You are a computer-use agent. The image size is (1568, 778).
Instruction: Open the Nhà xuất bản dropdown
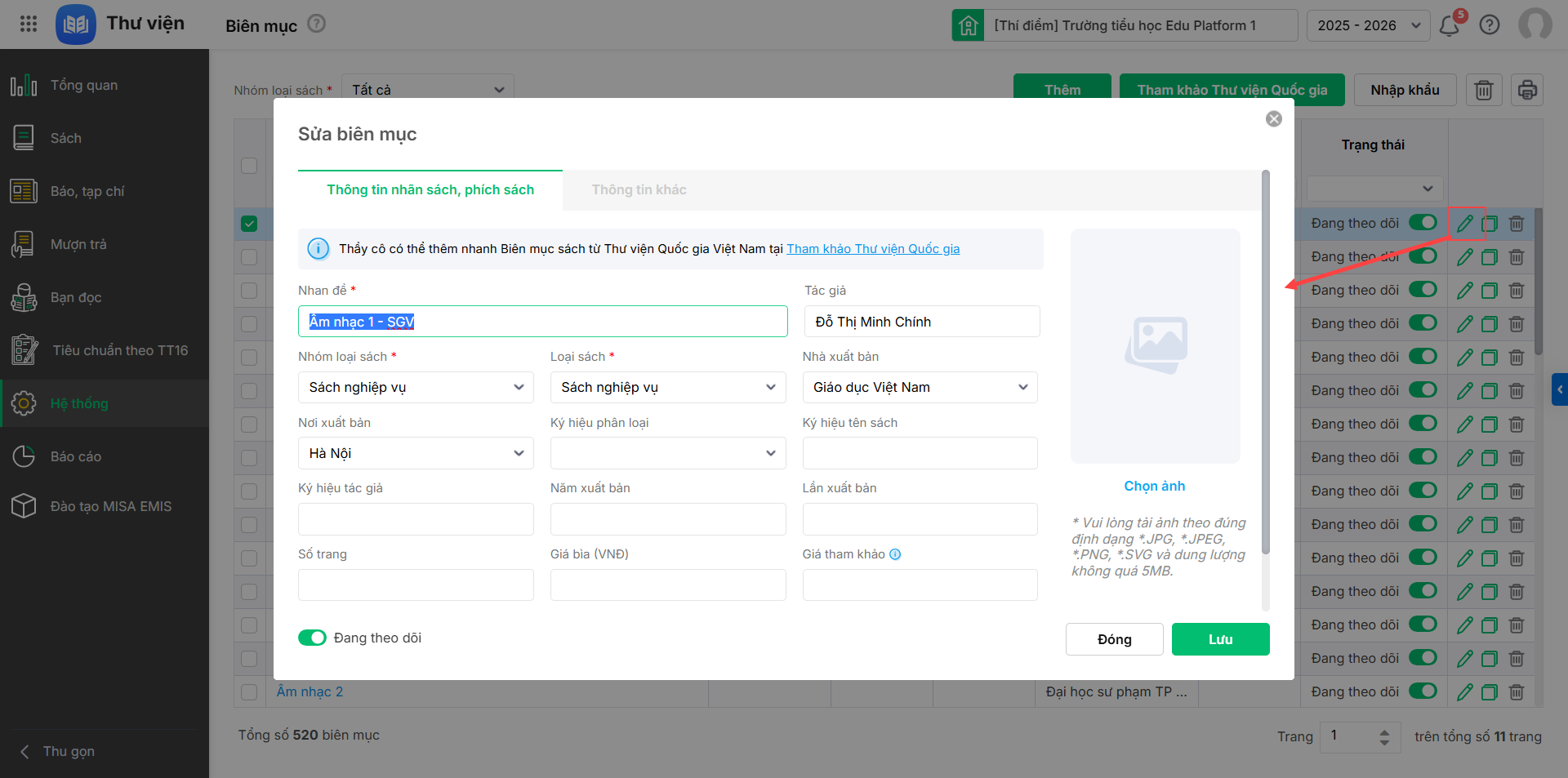click(920, 388)
